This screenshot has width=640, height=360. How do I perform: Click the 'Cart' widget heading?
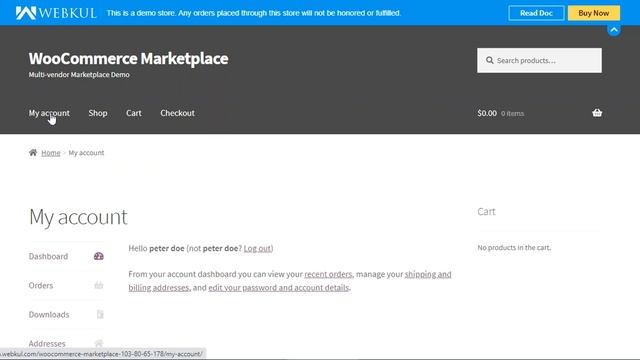pos(486,211)
